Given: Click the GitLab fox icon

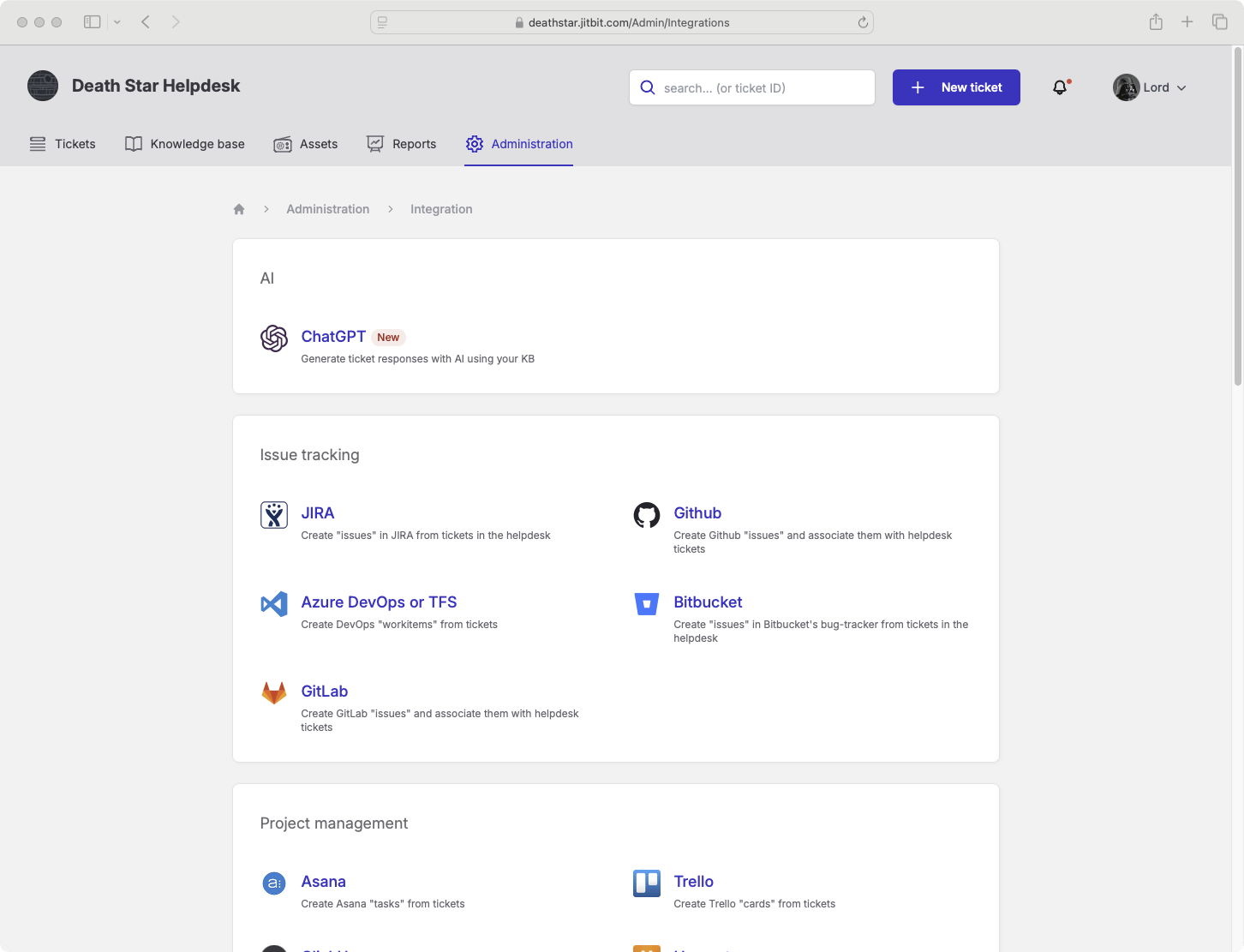Looking at the screenshot, I should (x=274, y=692).
